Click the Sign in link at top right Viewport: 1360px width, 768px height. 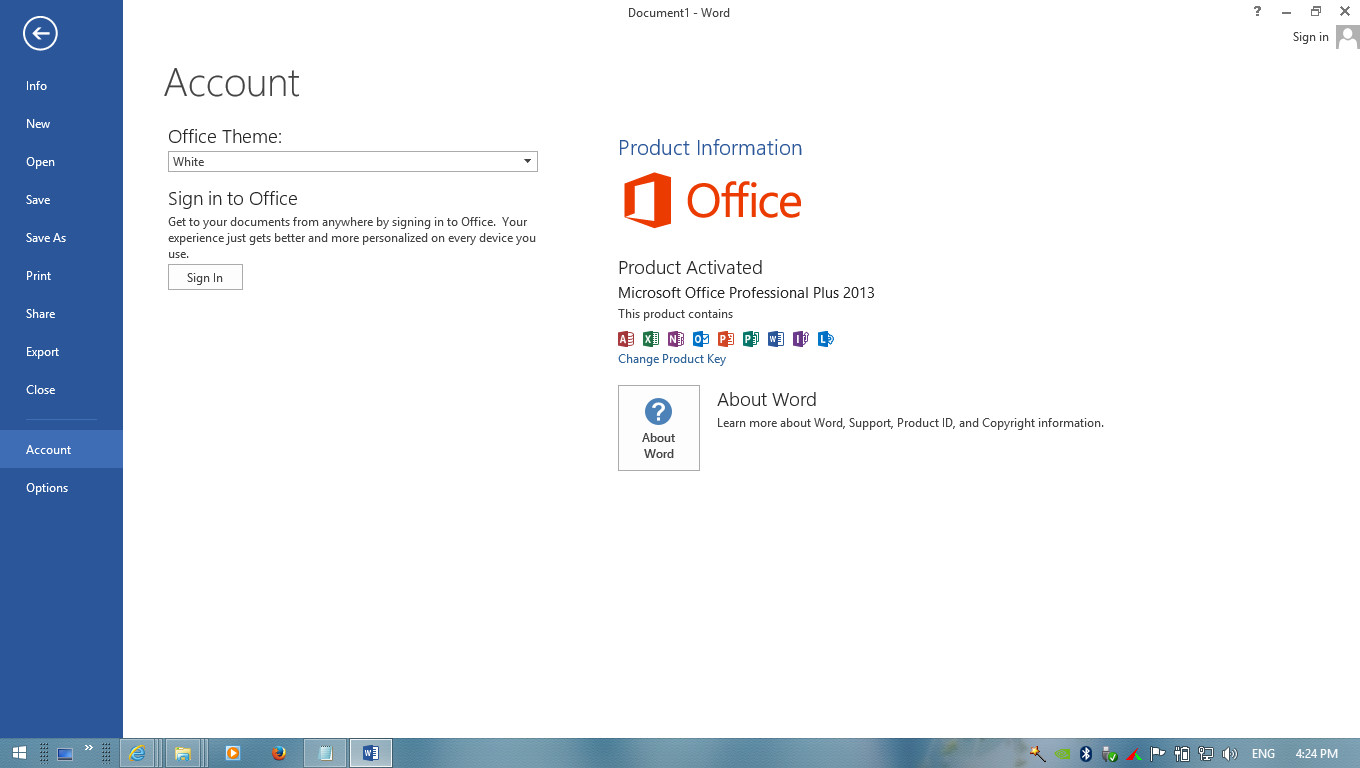(x=1310, y=36)
